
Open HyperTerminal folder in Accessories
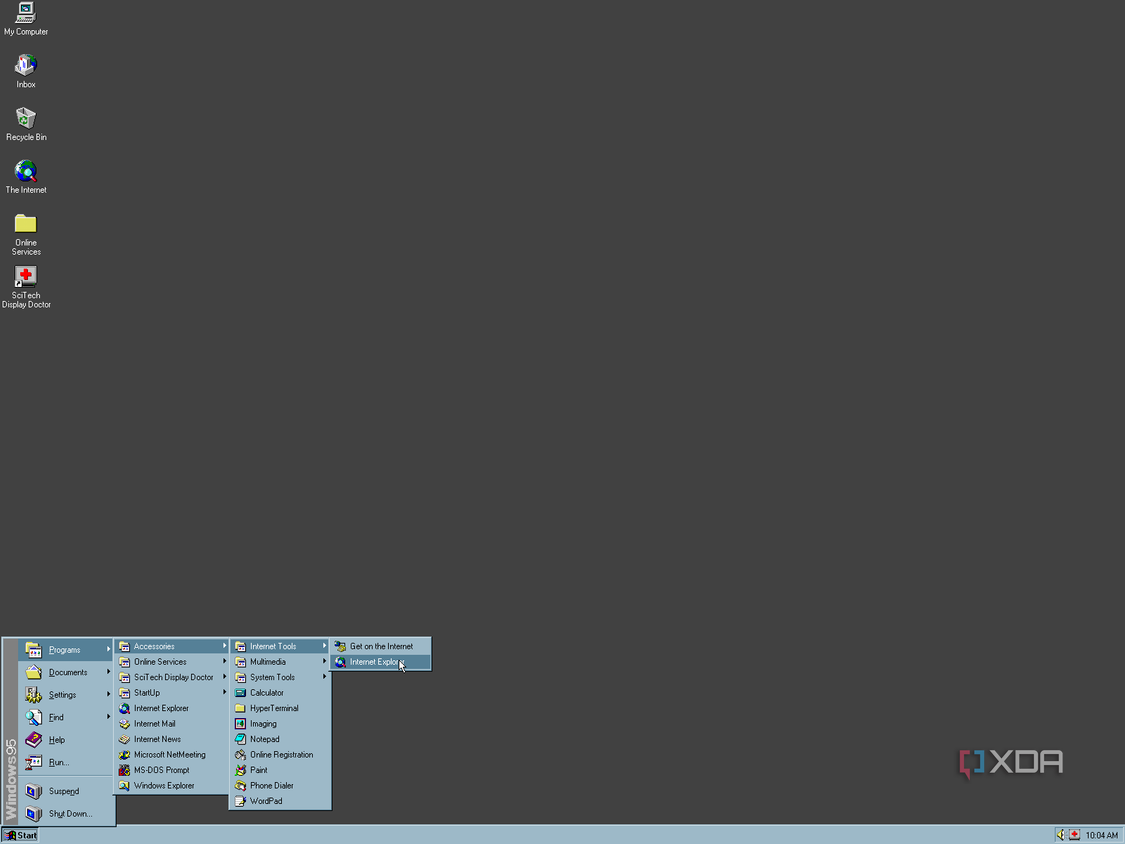point(281,708)
